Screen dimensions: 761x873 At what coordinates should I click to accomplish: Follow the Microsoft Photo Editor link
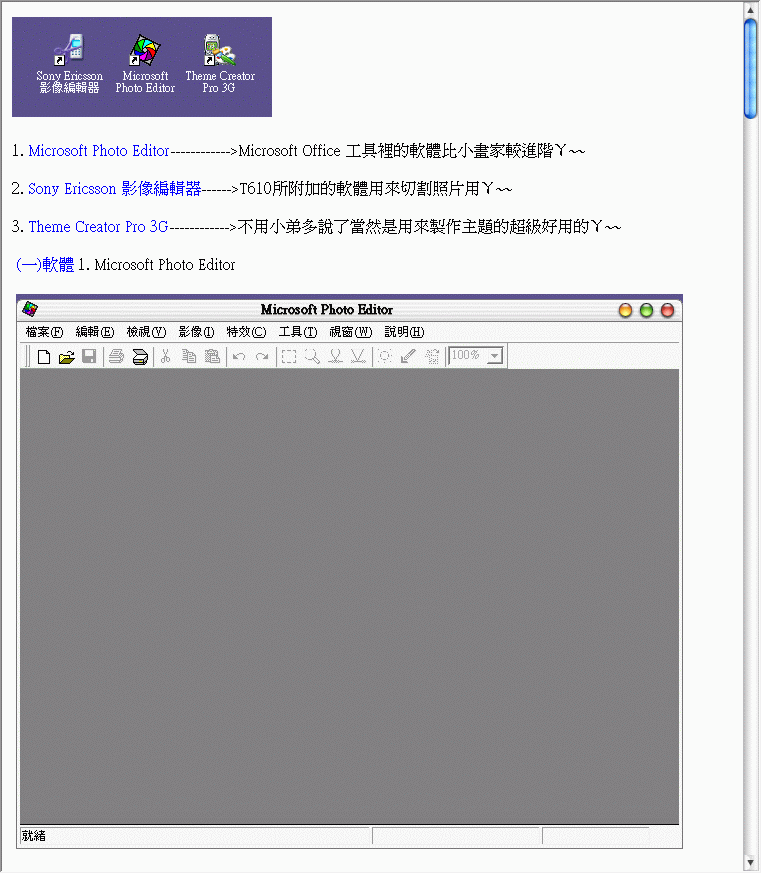99,151
